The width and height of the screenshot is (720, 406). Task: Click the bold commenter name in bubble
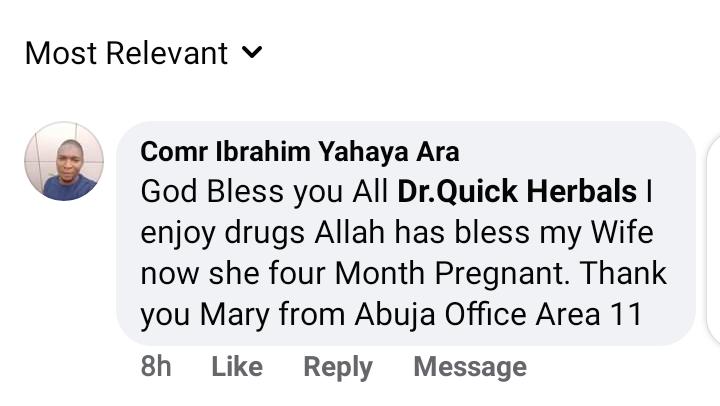pos(299,152)
